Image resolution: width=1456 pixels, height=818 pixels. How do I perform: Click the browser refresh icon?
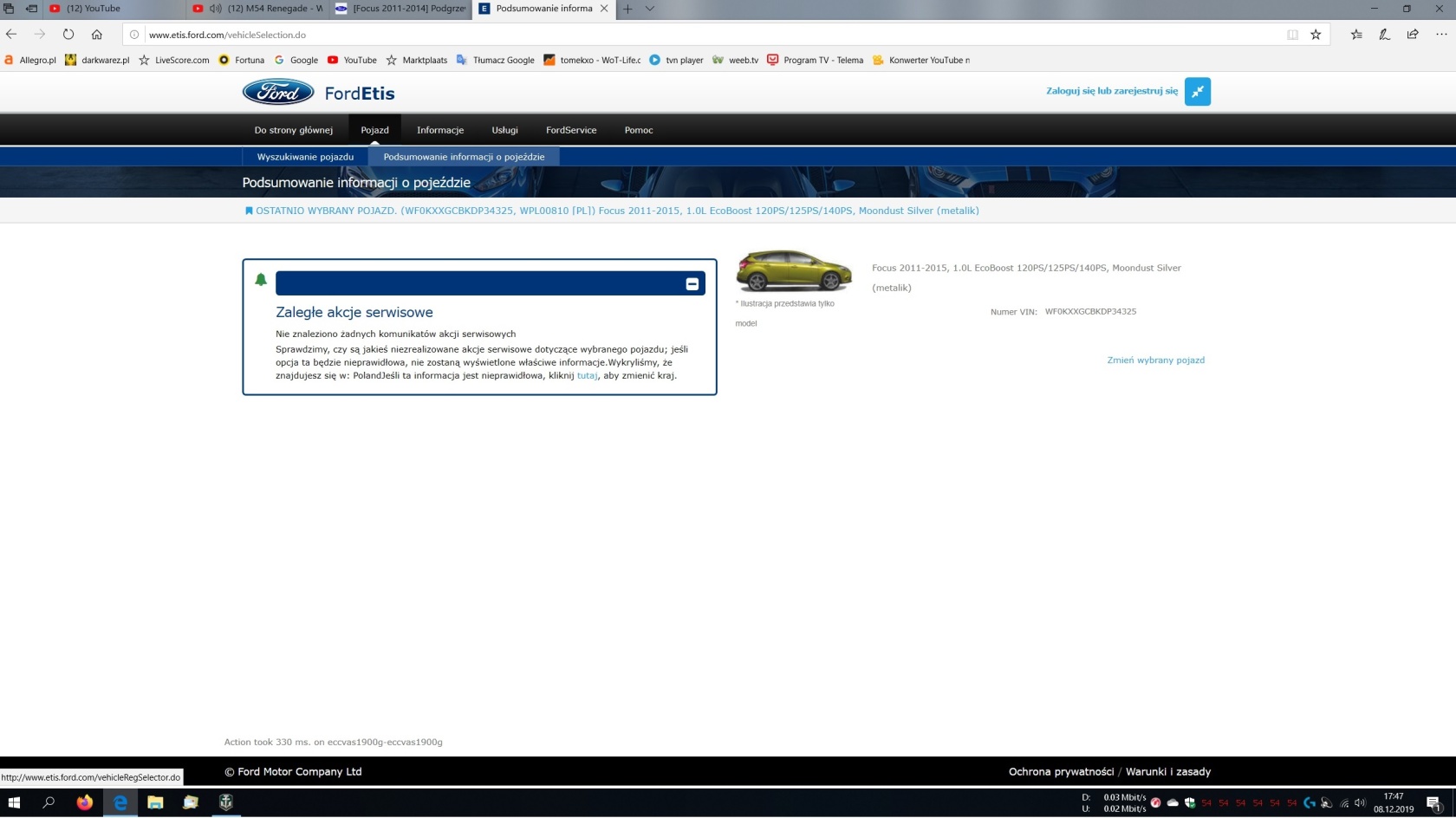pyautogui.click(x=68, y=35)
